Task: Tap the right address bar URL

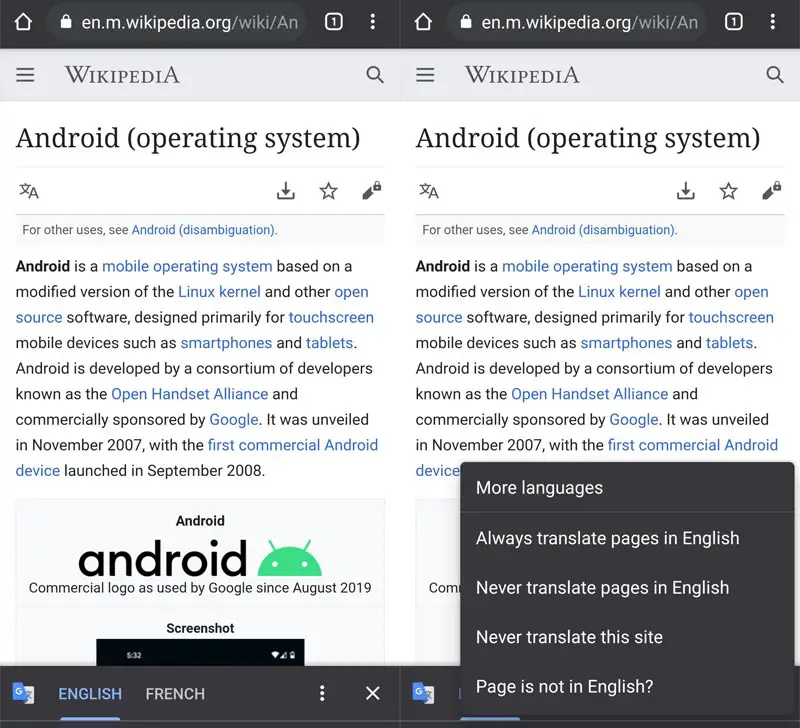Action: (589, 22)
